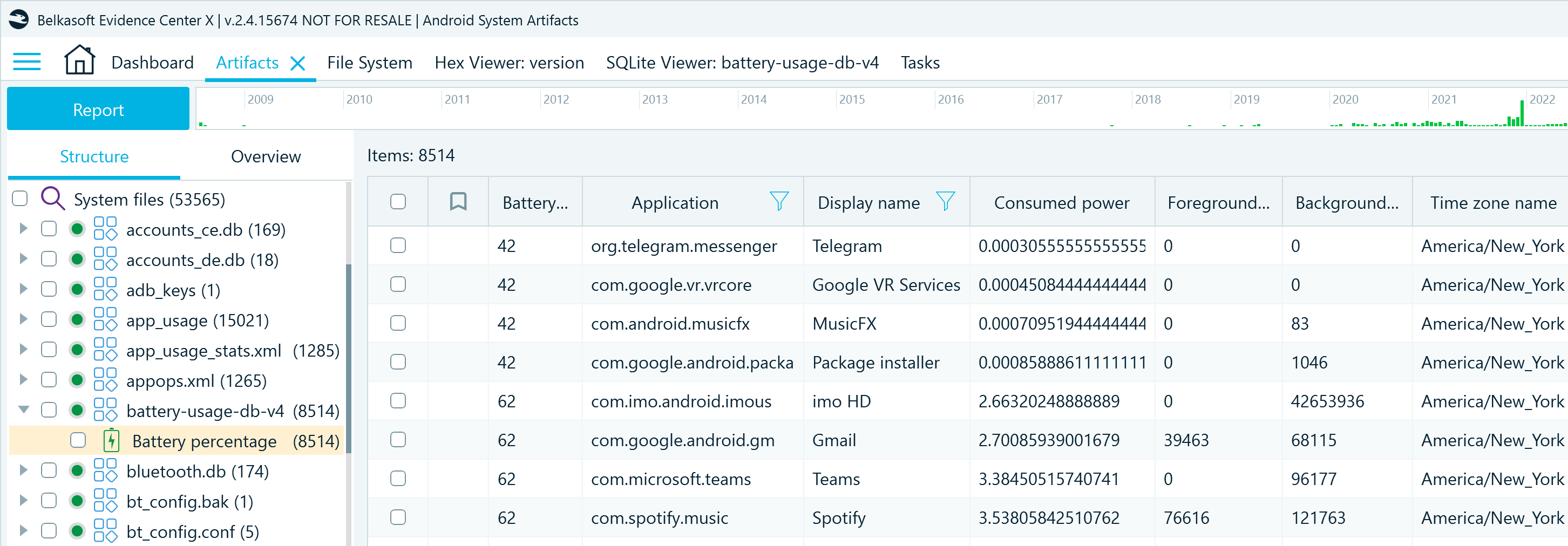Sort by Time zone name column header
1568x546 pixels.
click(x=1492, y=202)
